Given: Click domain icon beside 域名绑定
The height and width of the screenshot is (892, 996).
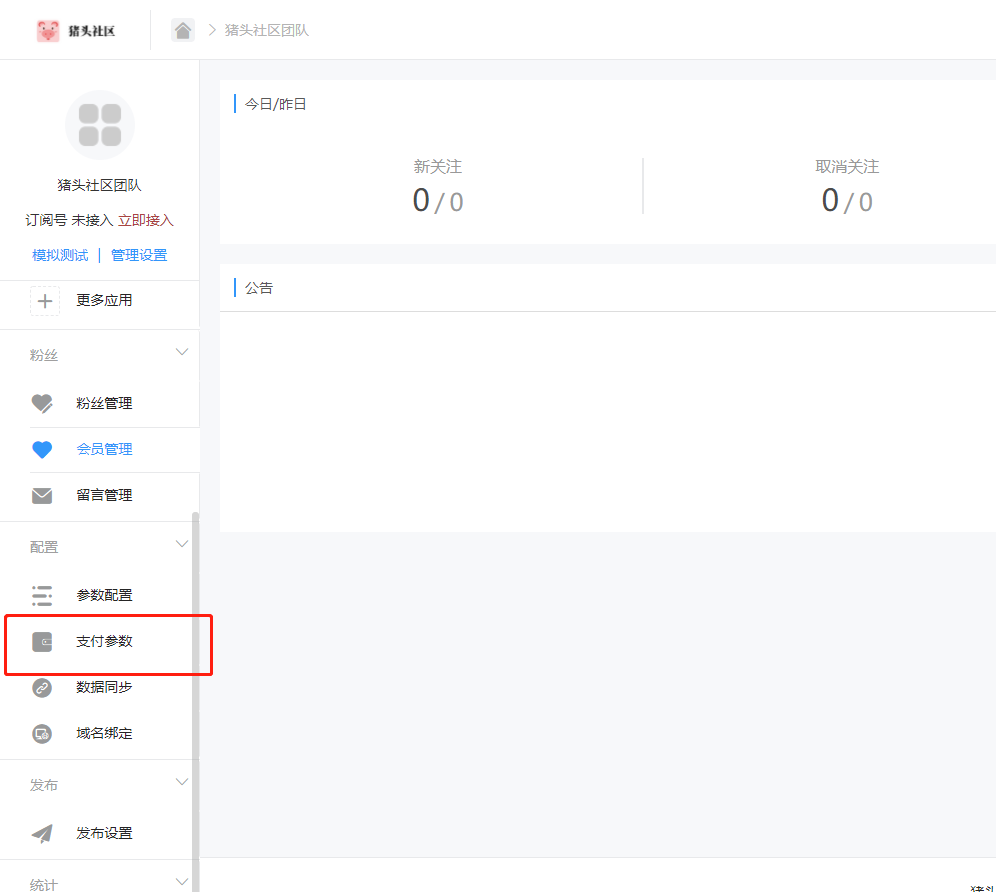Looking at the screenshot, I should click(x=42, y=734).
